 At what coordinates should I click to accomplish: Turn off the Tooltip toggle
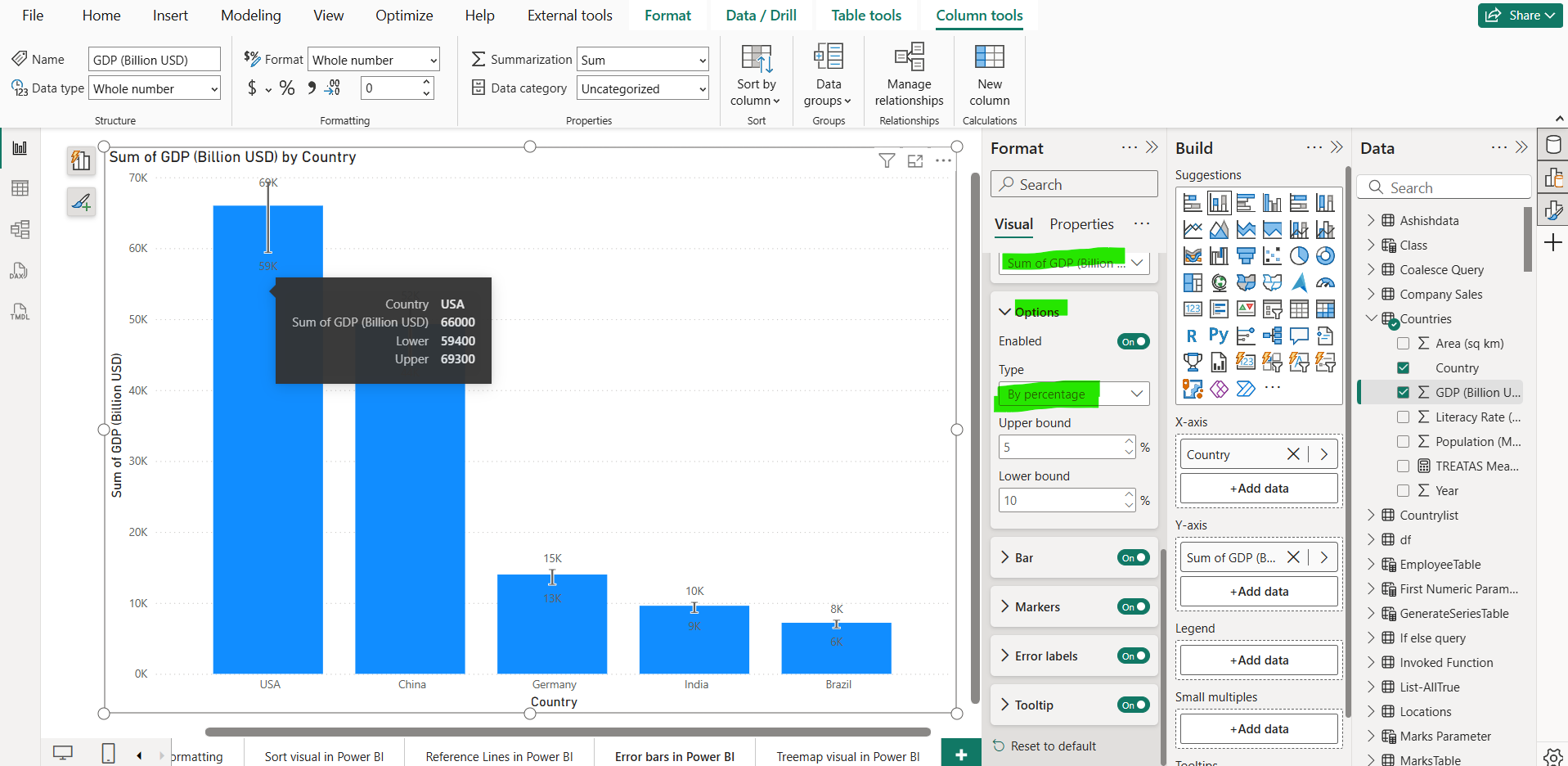(x=1133, y=705)
